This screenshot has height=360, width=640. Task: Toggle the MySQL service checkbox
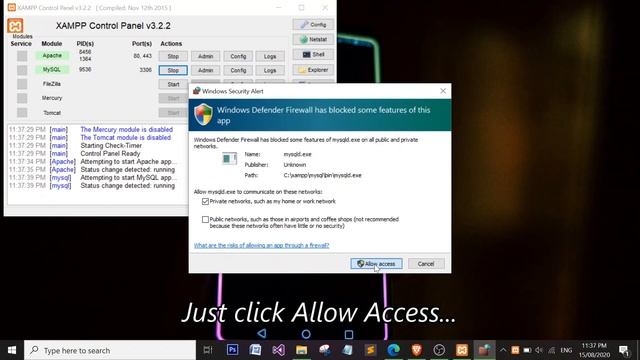(22, 70)
